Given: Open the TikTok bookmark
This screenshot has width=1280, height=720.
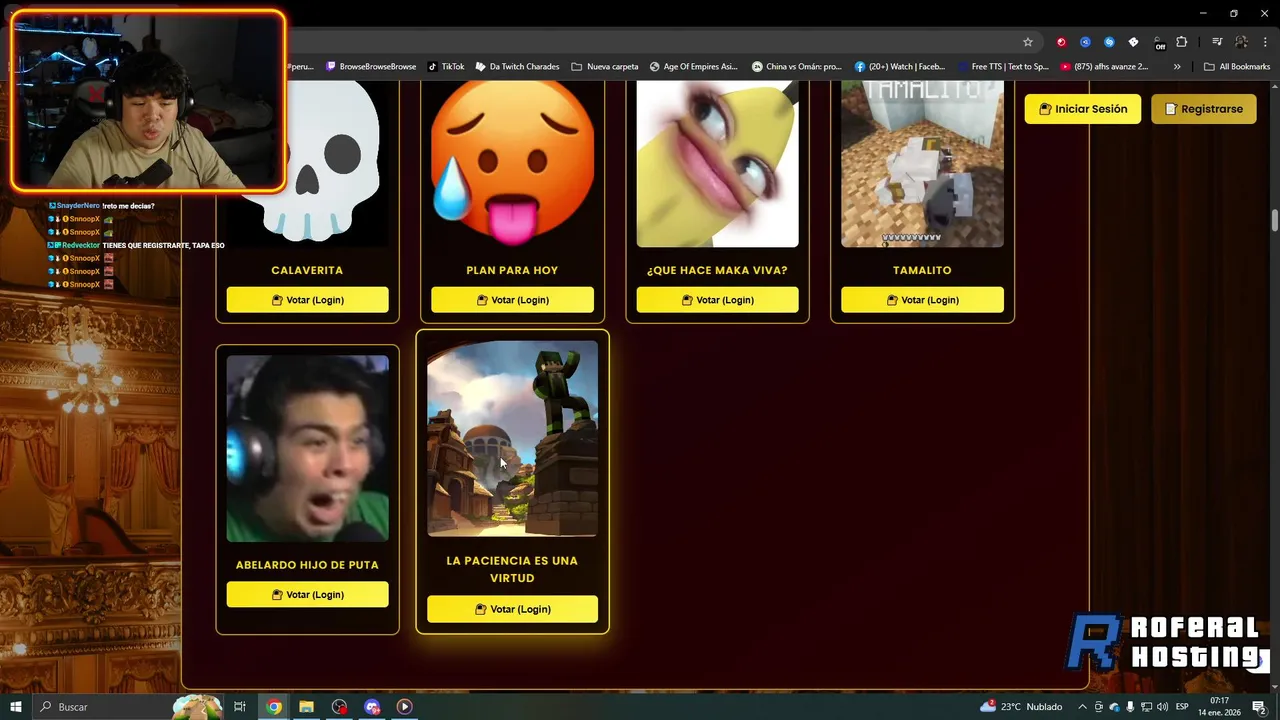Looking at the screenshot, I should pos(446,67).
